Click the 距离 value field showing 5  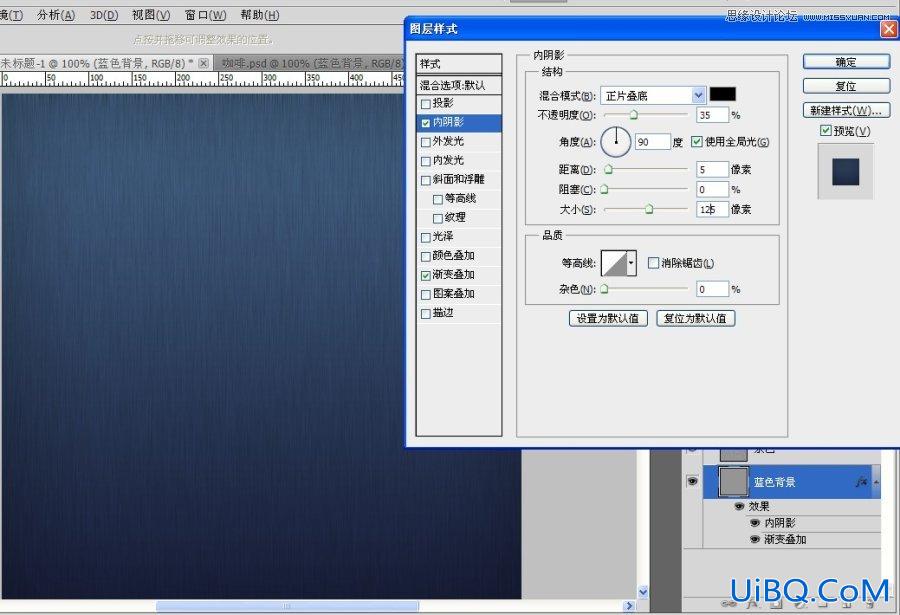pos(712,169)
